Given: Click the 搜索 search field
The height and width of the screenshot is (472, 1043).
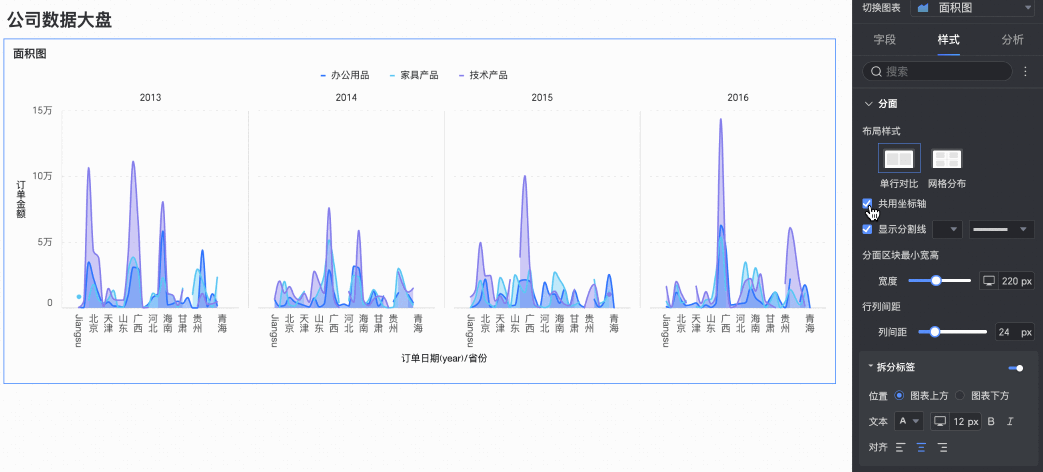Looking at the screenshot, I should [937, 71].
